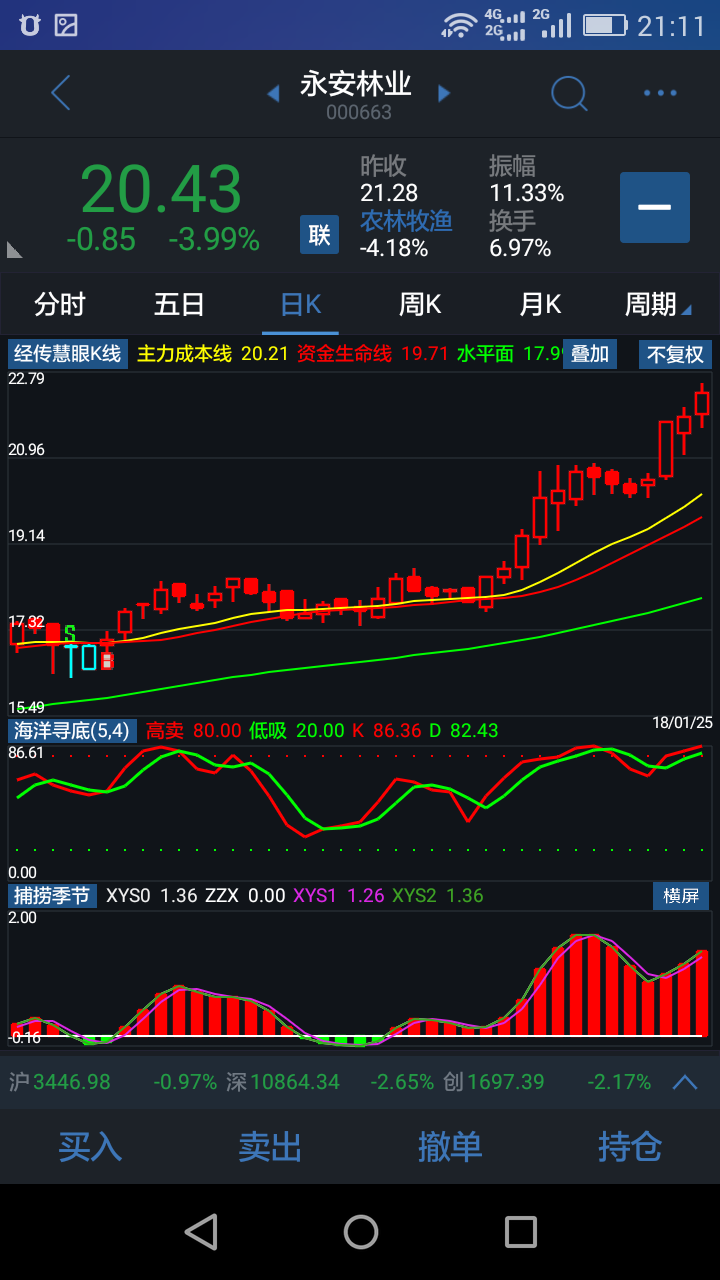Switch to previous stock with the left triangle
This screenshot has width=720, height=1280.
[272, 93]
